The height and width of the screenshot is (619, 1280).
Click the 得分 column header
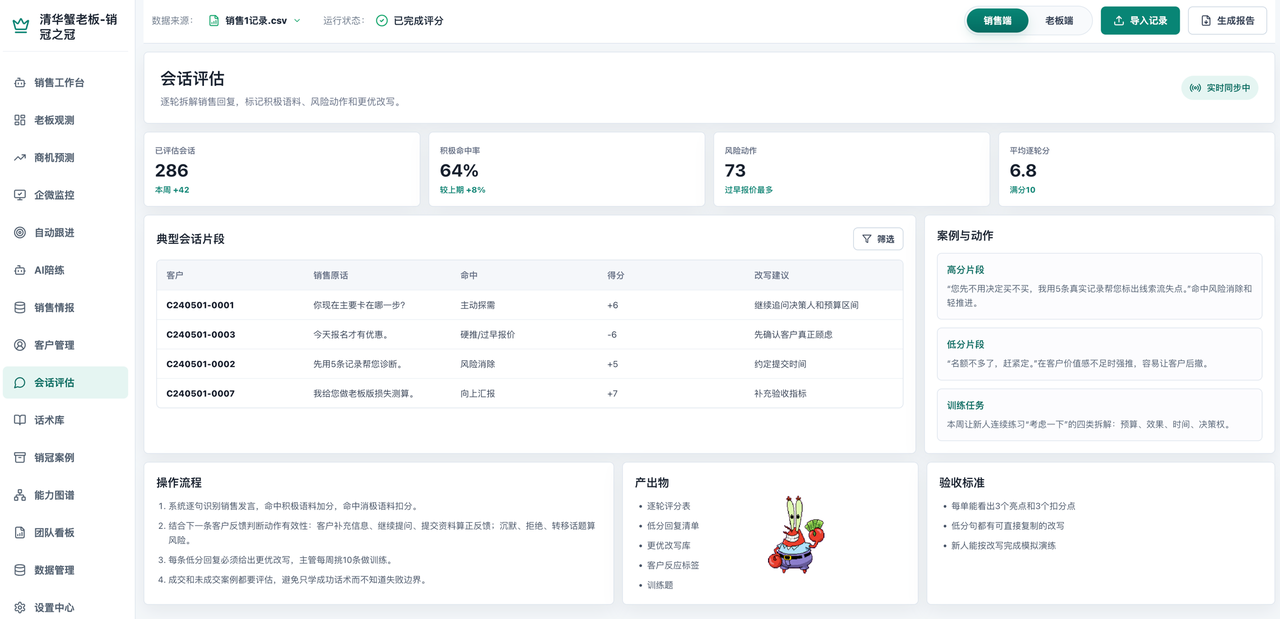(x=616, y=275)
